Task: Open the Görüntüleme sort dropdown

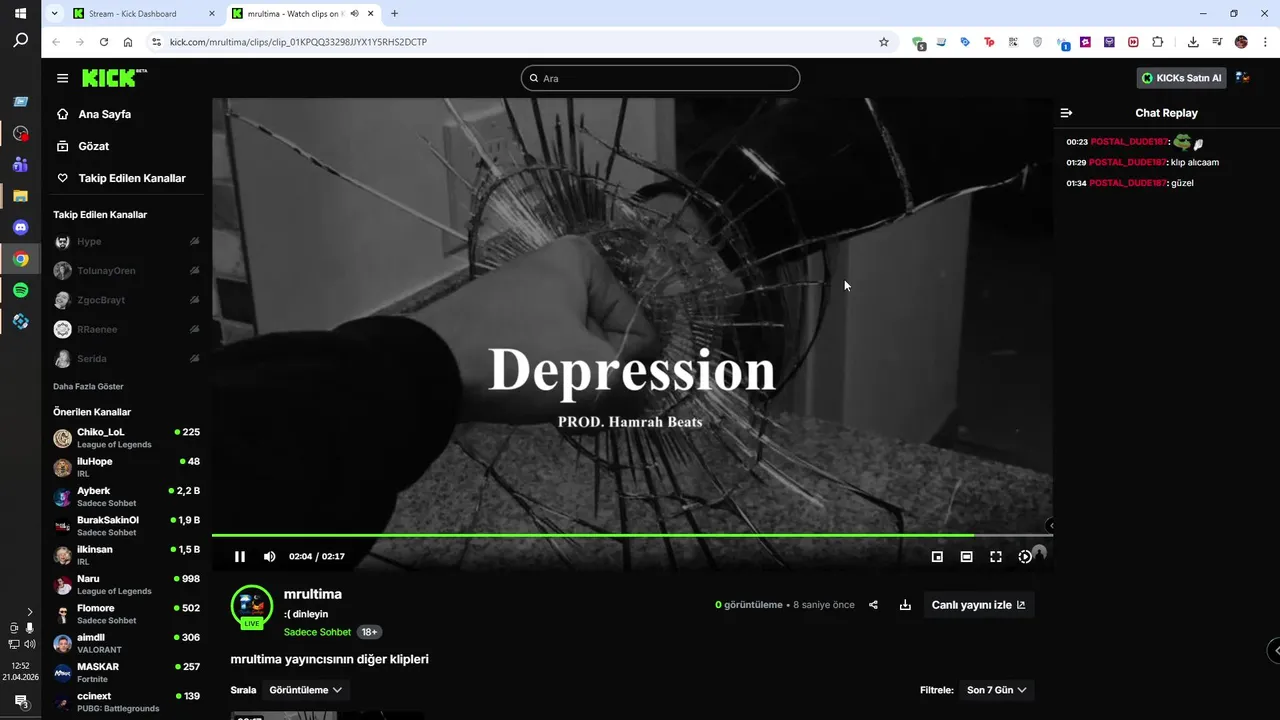Action: tap(306, 690)
